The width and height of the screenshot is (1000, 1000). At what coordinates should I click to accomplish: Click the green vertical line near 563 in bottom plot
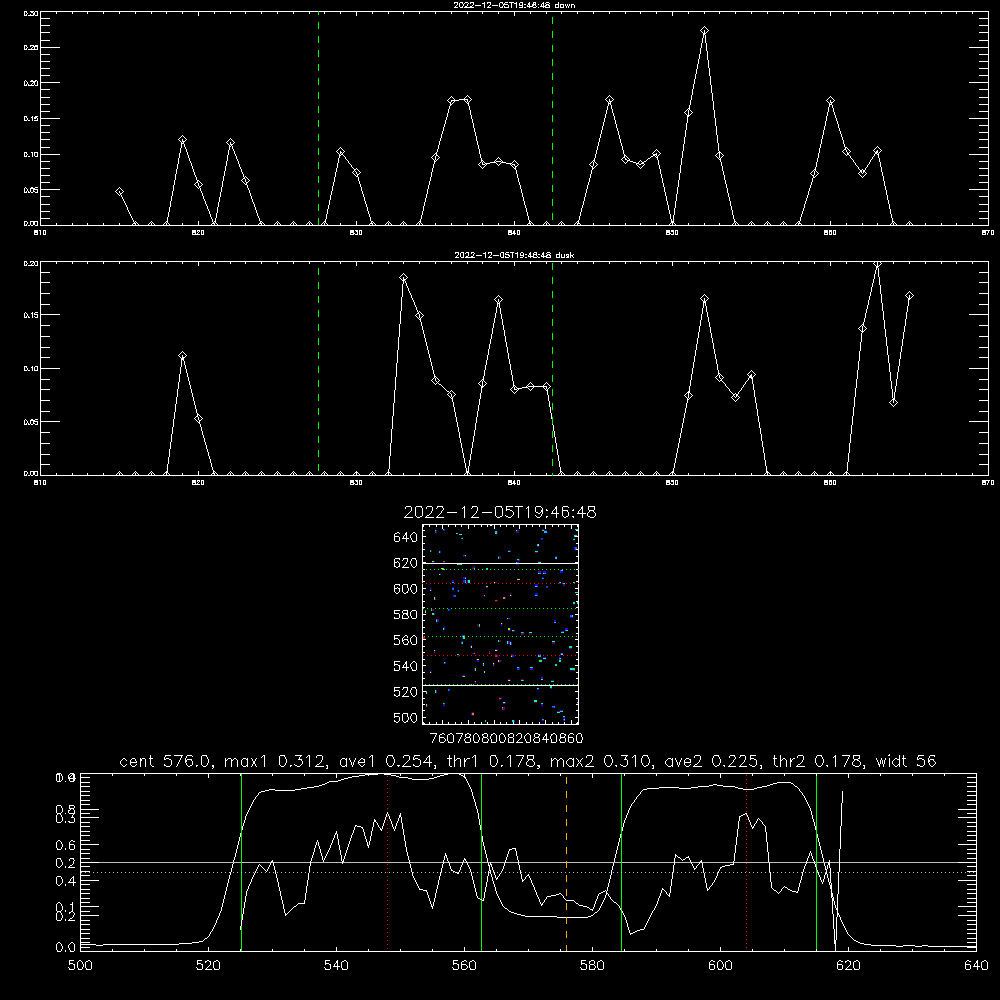pyautogui.click(x=482, y=862)
